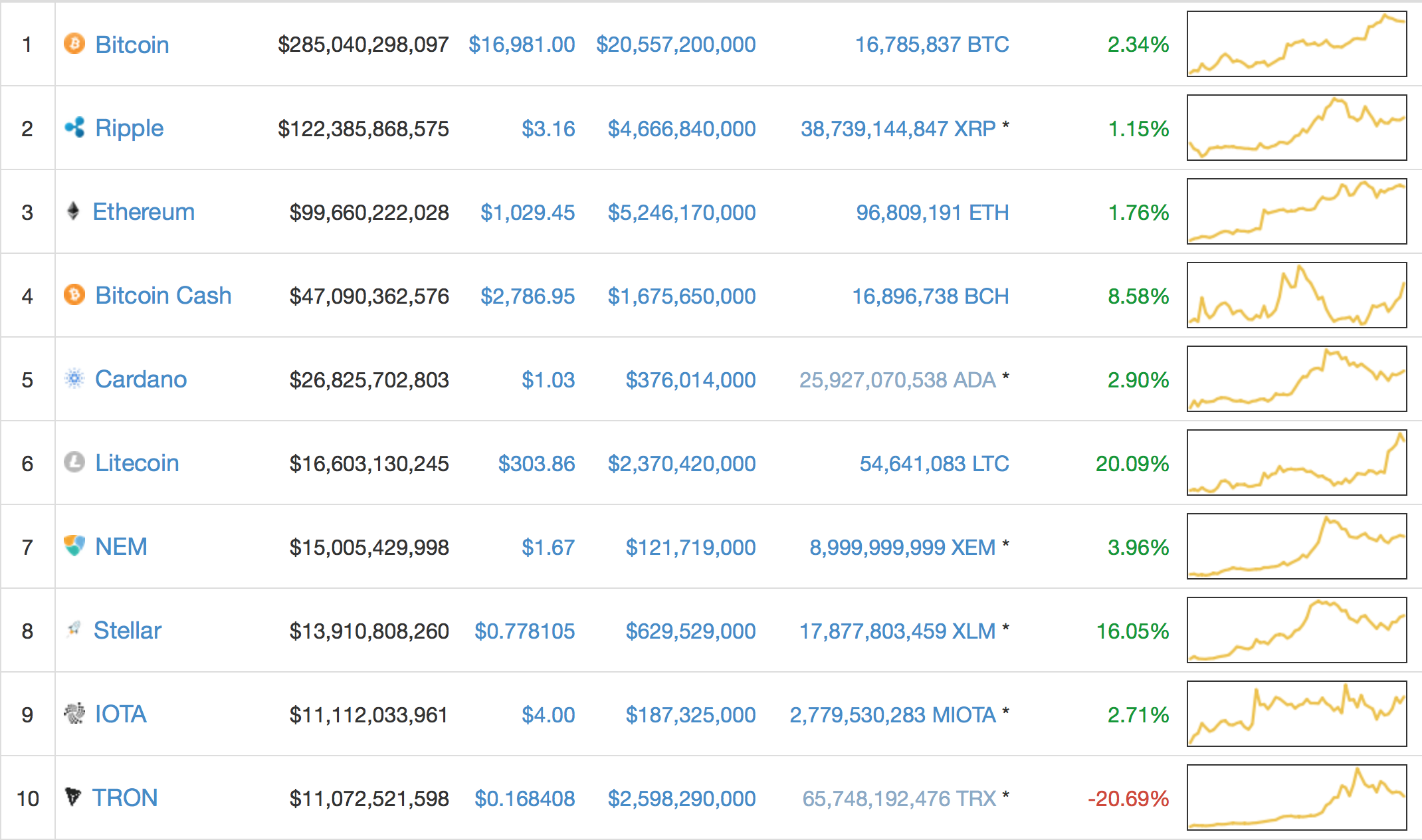Click Stellar volume $629,529,000
This screenshot has height=840, width=1422.
pos(691,631)
